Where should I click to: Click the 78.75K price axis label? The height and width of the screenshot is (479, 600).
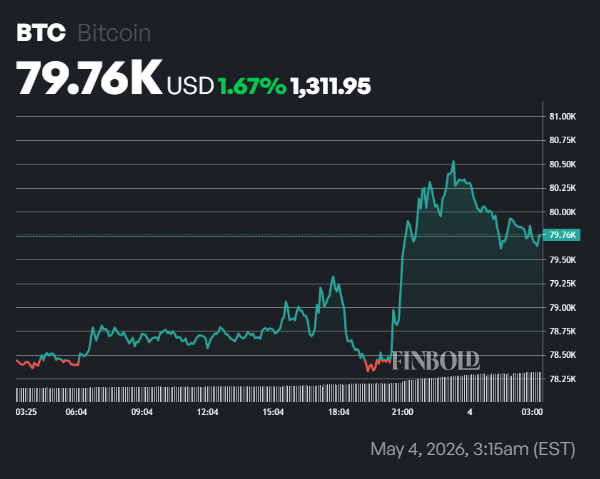pyautogui.click(x=562, y=331)
